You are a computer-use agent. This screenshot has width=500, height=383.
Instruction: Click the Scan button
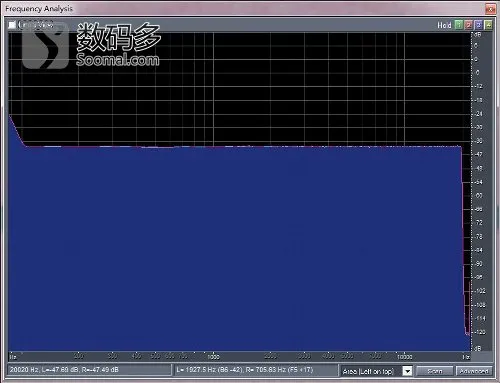pyautogui.click(x=435, y=371)
